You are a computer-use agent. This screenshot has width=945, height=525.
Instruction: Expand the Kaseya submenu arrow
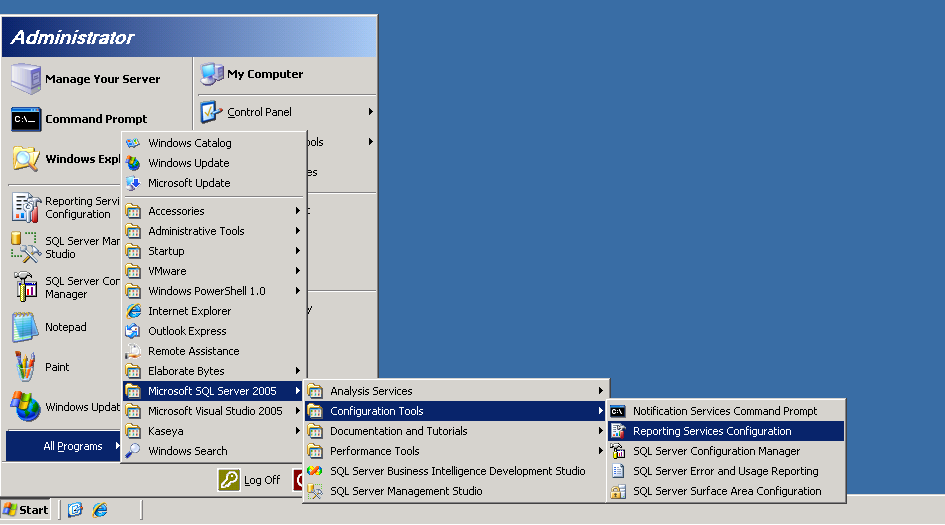point(298,431)
